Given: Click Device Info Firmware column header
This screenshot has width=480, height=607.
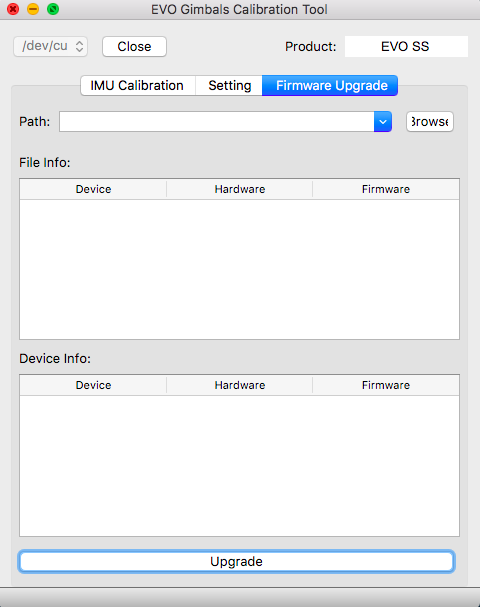Looking at the screenshot, I should (386, 385).
